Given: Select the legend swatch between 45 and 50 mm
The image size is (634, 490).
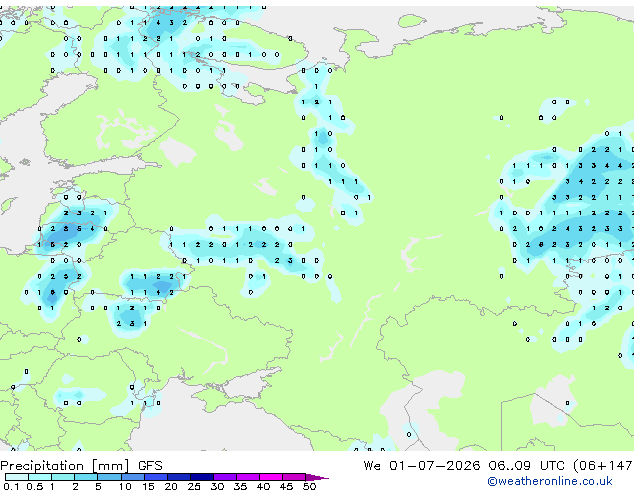Looking at the screenshot, I should tap(294, 477).
